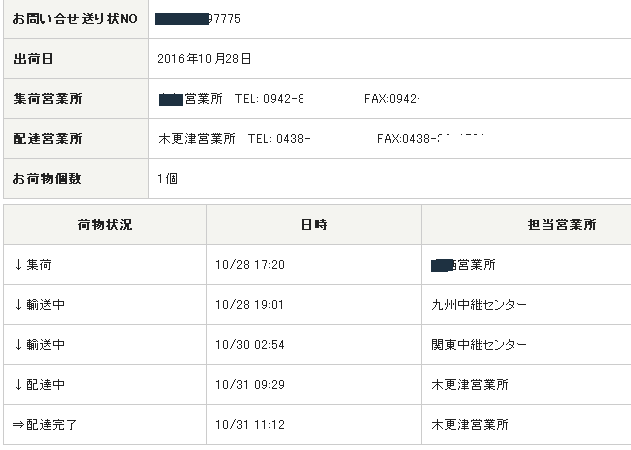The width and height of the screenshot is (631, 450).
Task: Click the お荷物個数 label cell
Action: (x=46, y=179)
